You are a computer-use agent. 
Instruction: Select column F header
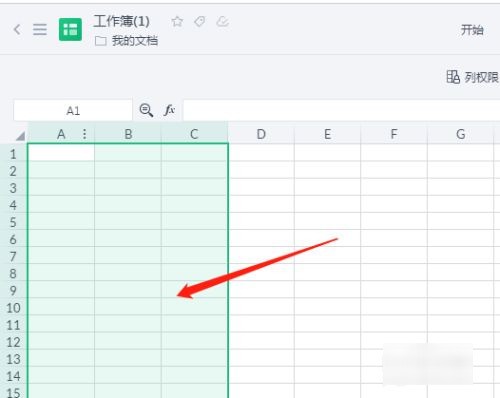pos(394,134)
